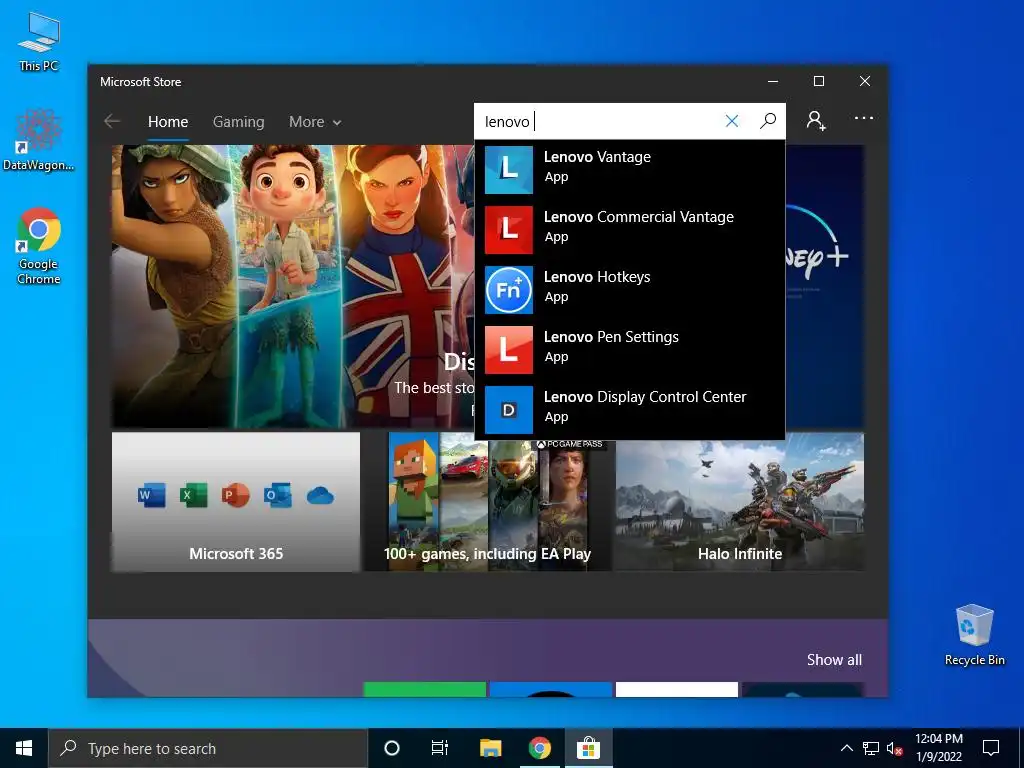Click the Lenovo Display Control Center D icon

pos(509,410)
